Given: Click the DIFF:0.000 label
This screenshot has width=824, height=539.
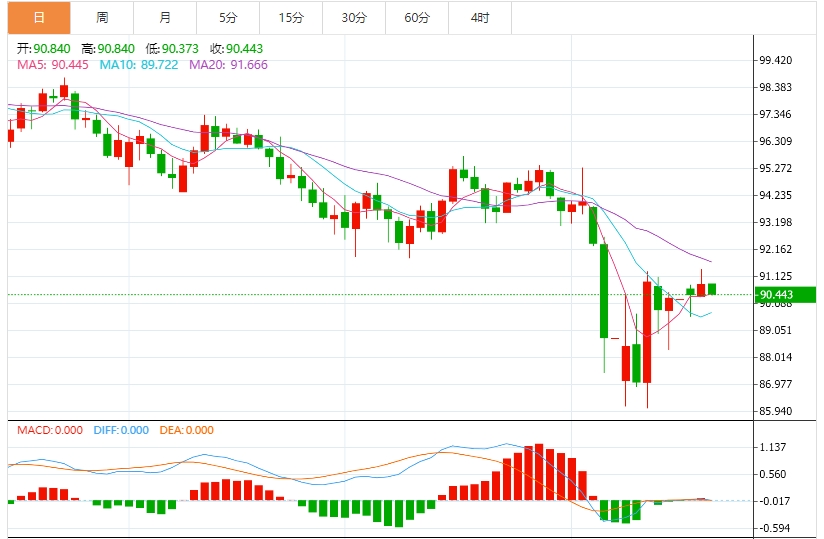Looking at the screenshot, I should point(121,430).
